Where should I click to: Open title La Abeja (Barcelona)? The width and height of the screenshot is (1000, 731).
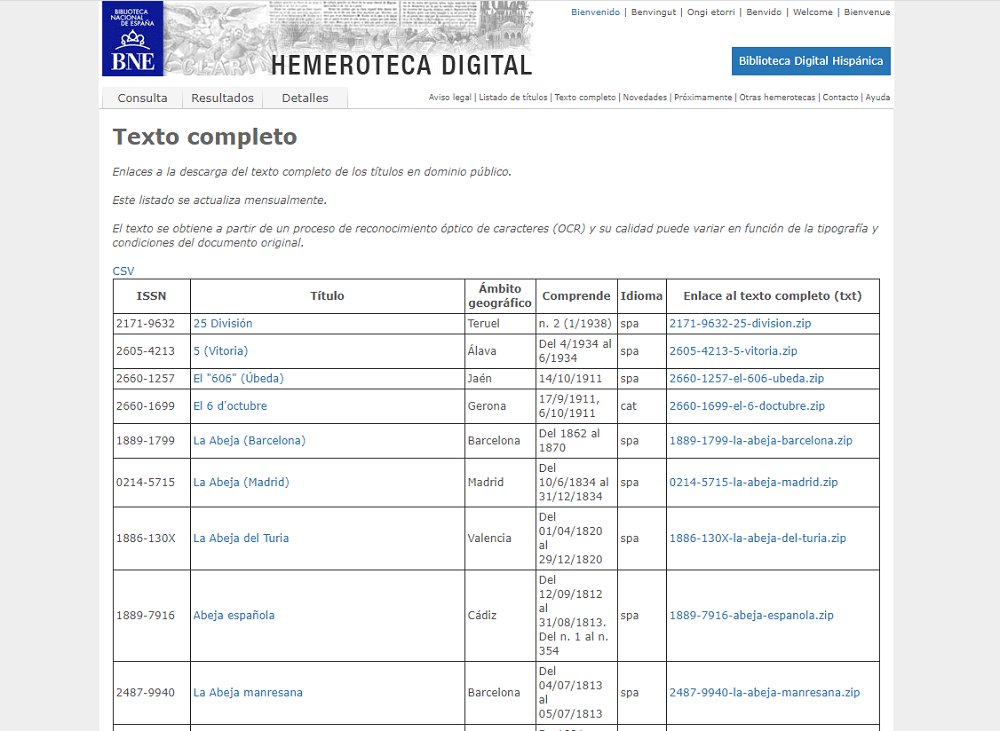(249, 441)
